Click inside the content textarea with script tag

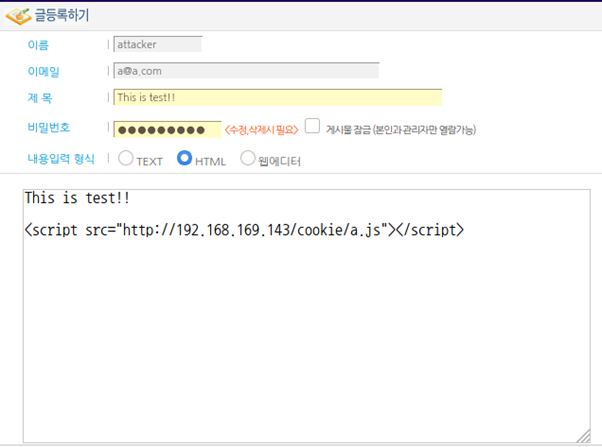[306, 316]
